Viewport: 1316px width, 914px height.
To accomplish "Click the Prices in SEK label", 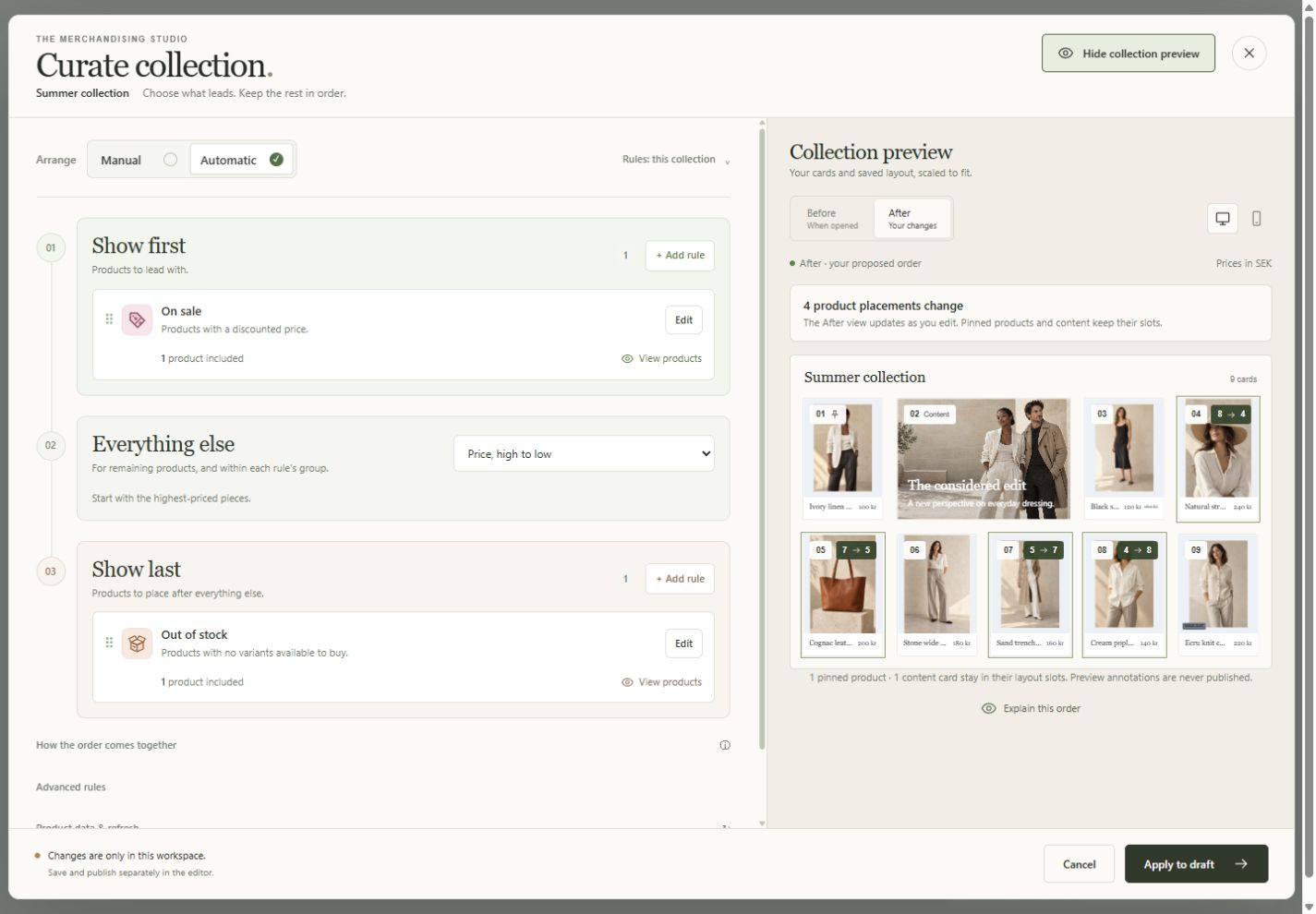I will [1243, 263].
